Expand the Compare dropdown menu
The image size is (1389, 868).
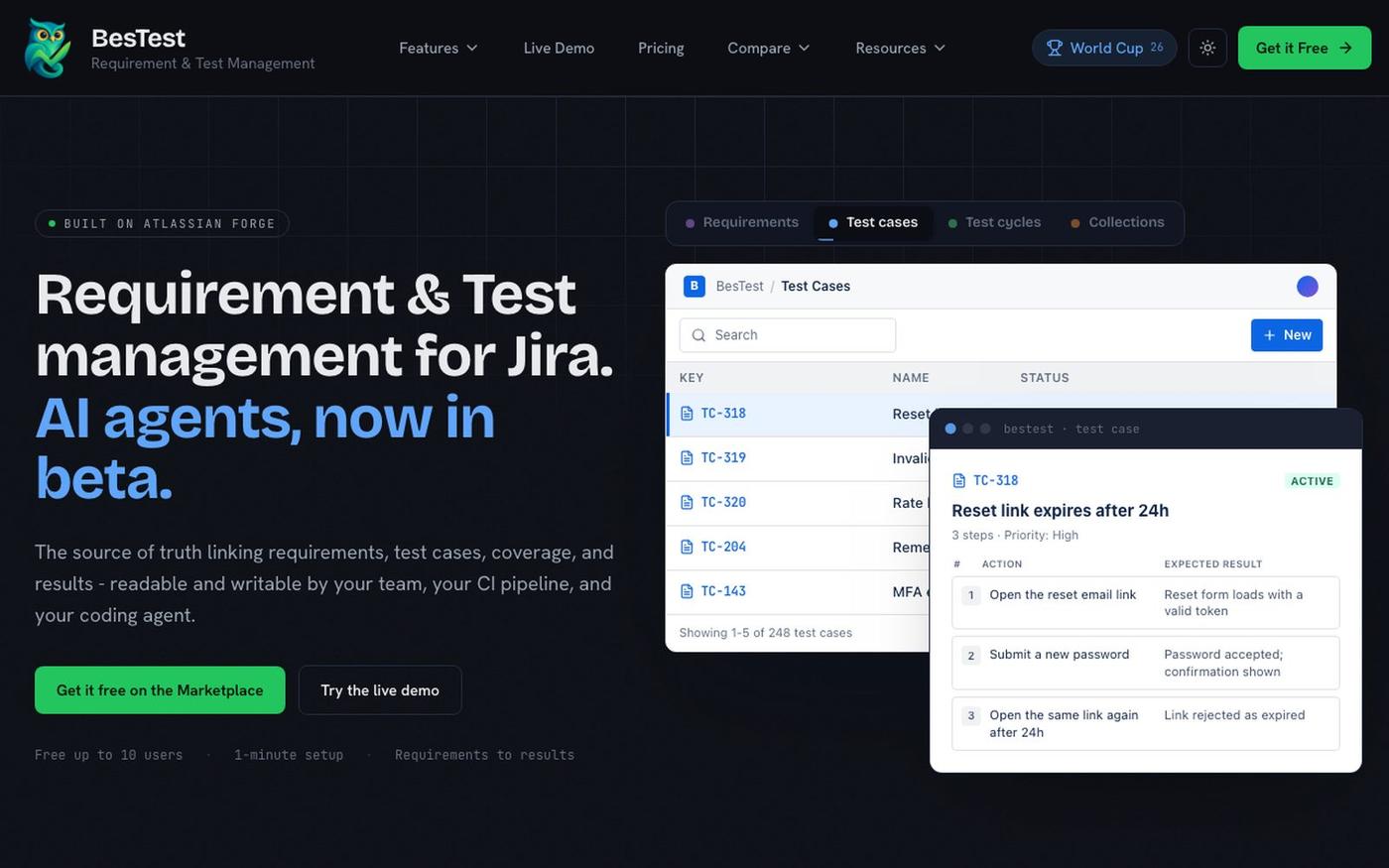(768, 48)
